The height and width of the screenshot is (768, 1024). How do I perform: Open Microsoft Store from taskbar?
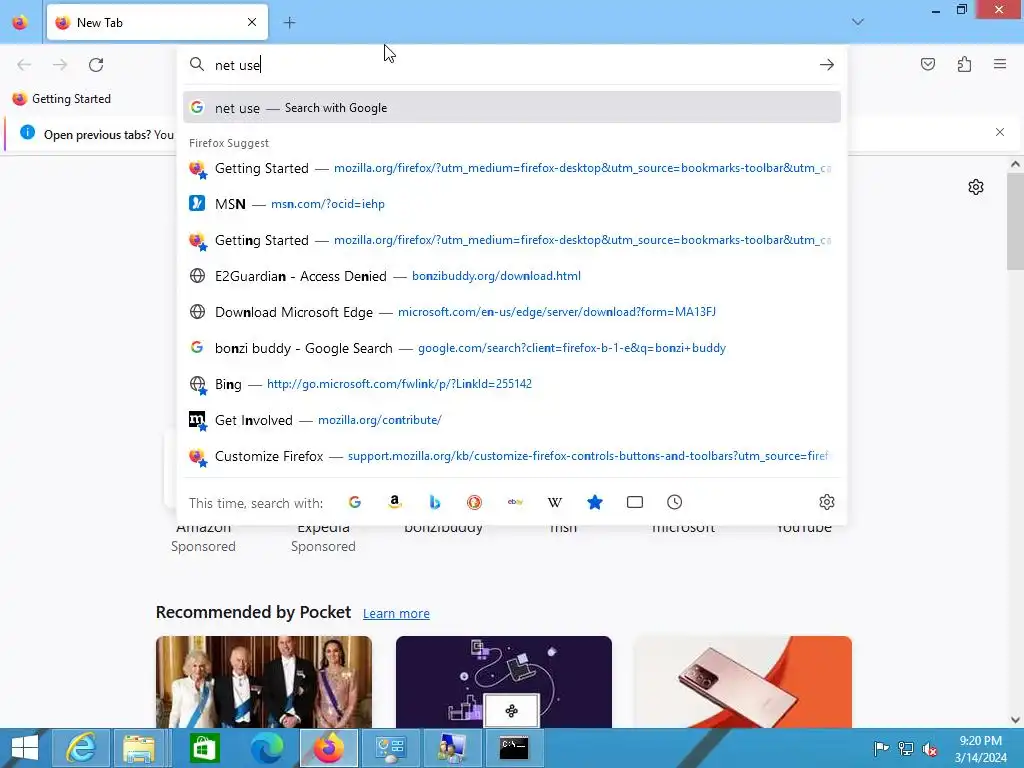[x=204, y=748]
